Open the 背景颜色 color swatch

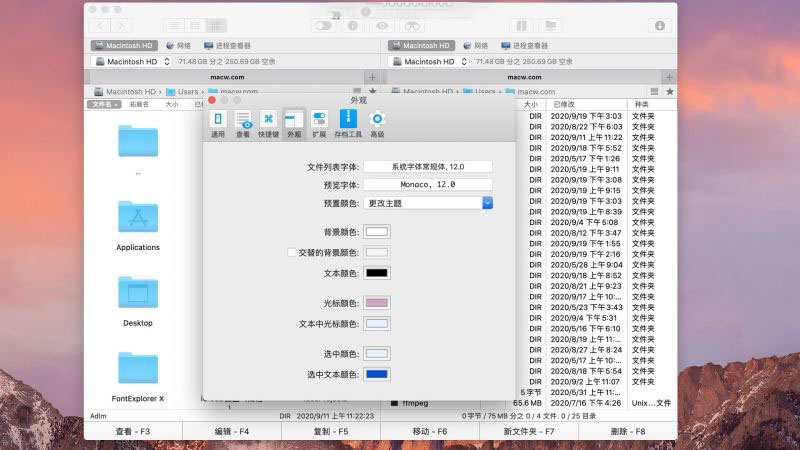pyautogui.click(x=377, y=232)
